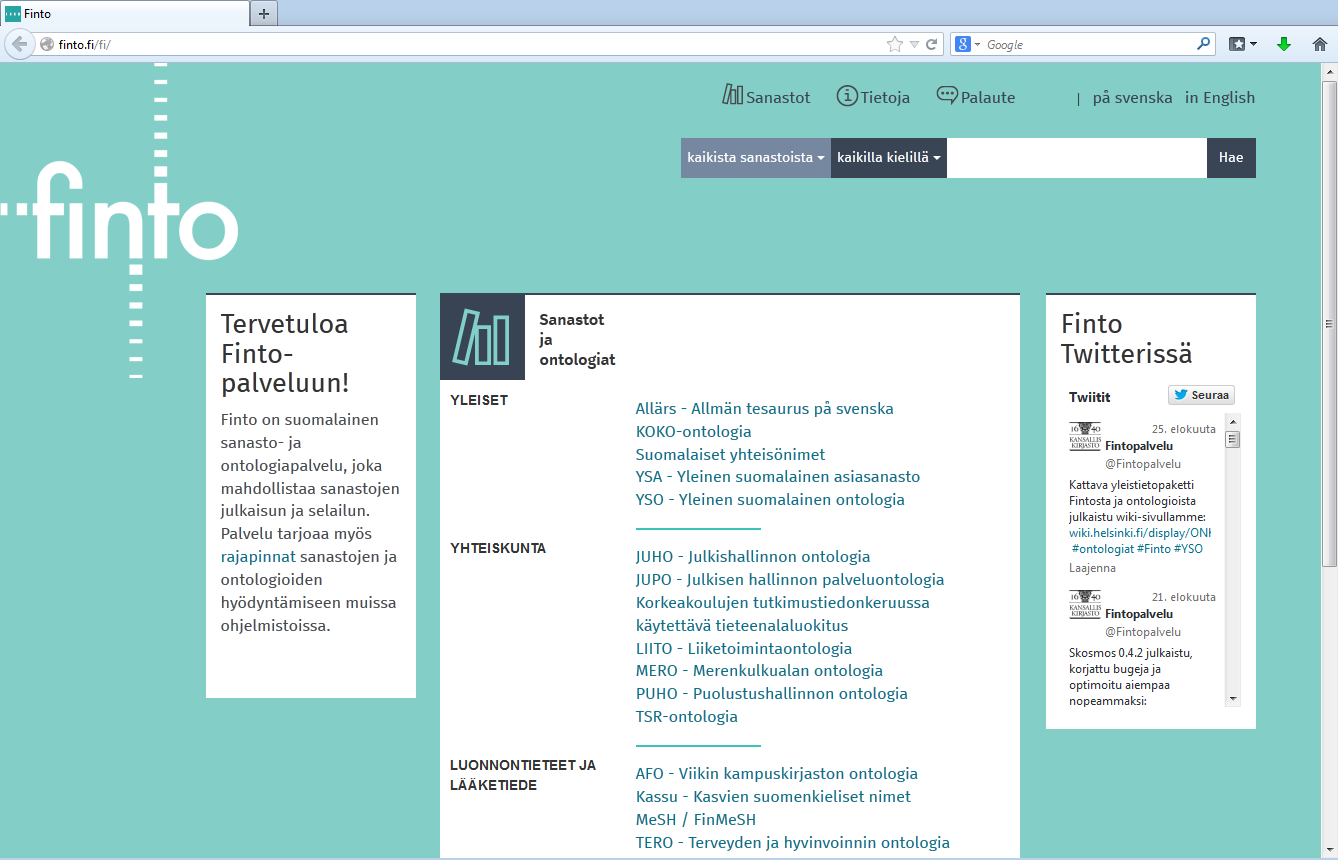
Task: Click Laajenna to expand the tweet
Action: 1092,567
